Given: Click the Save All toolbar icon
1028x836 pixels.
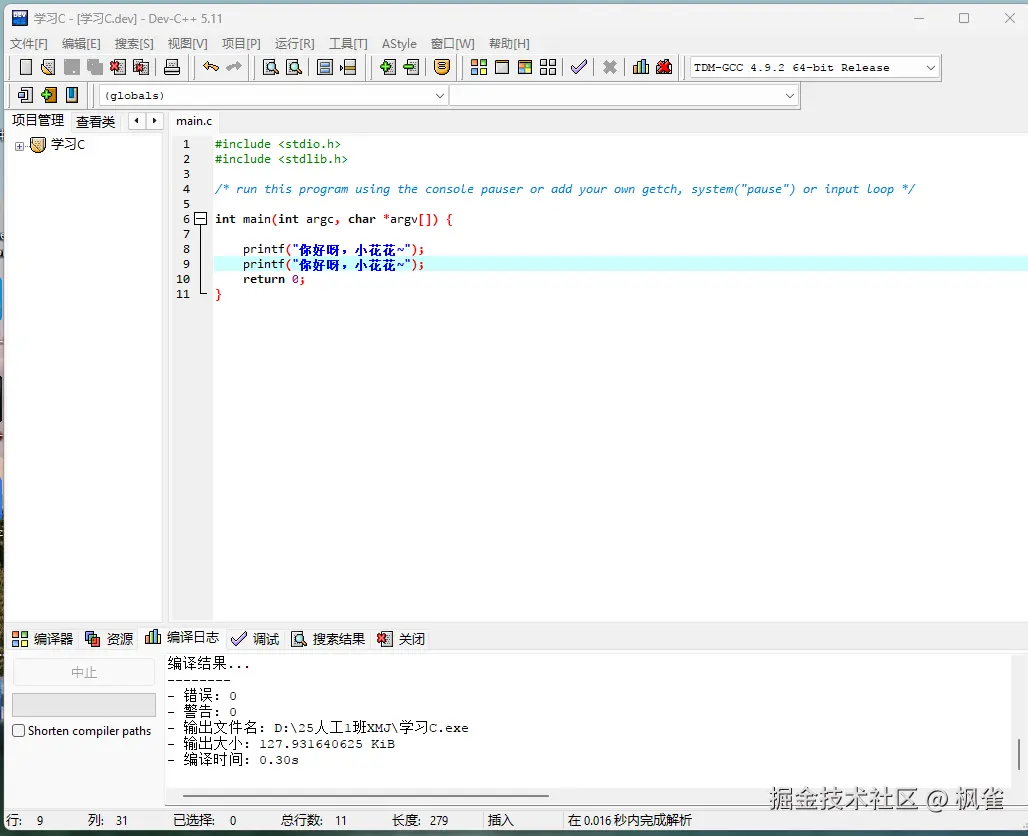Looking at the screenshot, I should coord(94,67).
